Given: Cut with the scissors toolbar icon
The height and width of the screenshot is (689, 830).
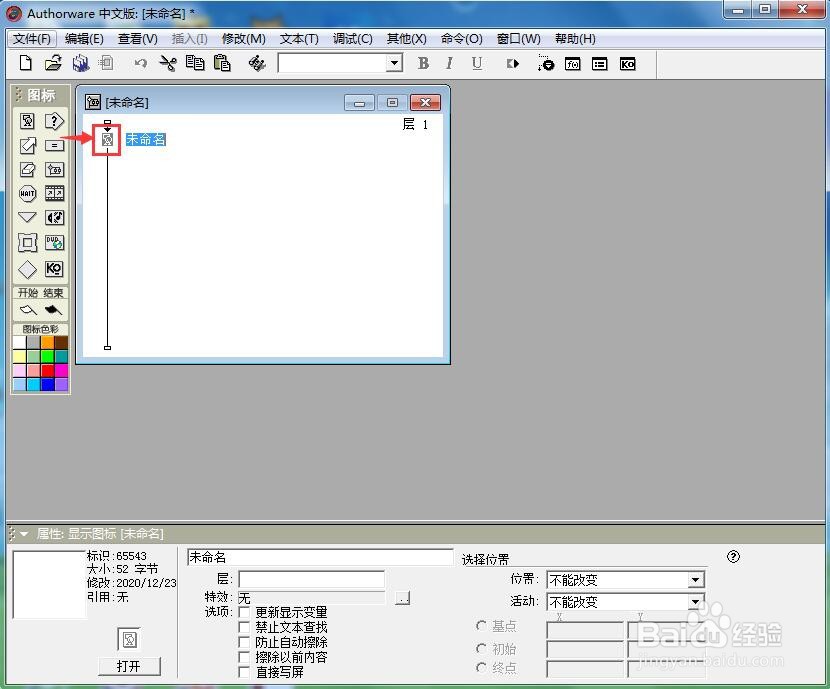Looking at the screenshot, I should coord(168,64).
